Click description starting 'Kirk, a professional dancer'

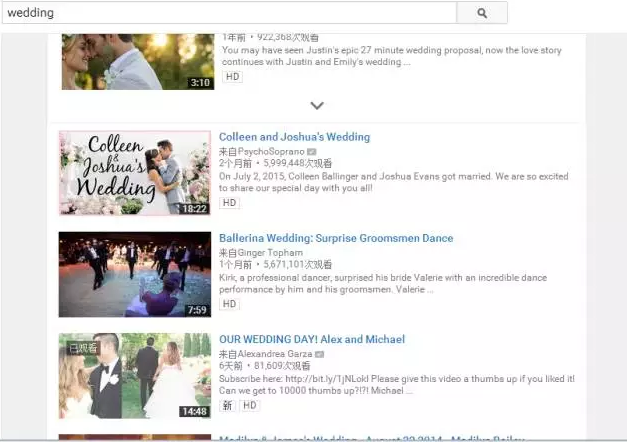point(383,283)
